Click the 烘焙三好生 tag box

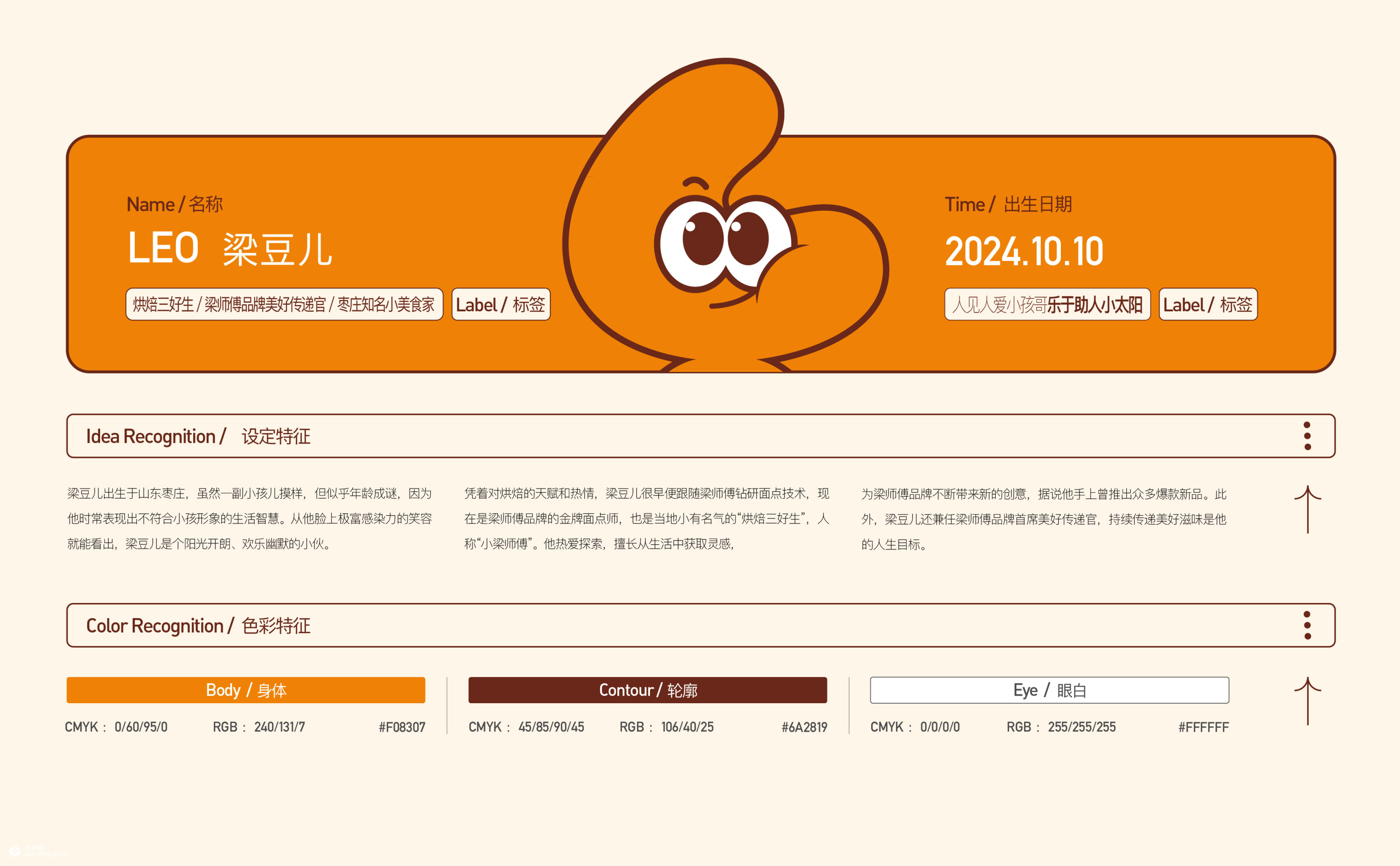point(284,304)
